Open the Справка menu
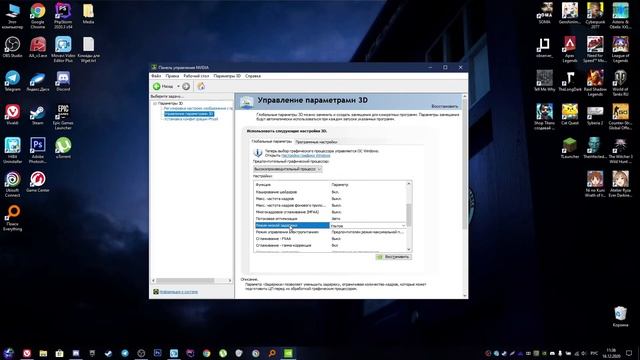The width and height of the screenshot is (640, 360). [253, 76]
